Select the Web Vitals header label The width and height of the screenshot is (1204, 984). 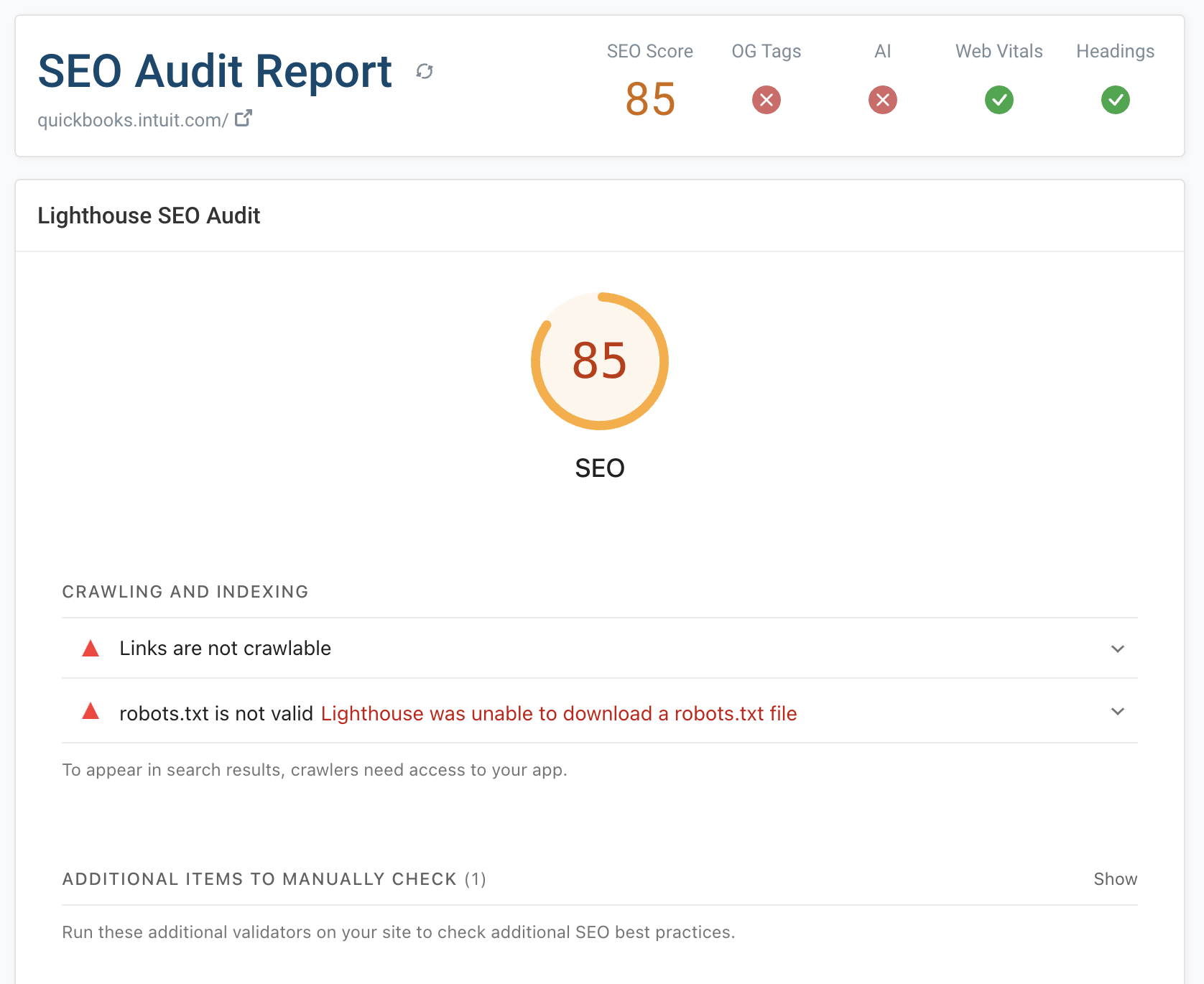(x=999, y=51)
